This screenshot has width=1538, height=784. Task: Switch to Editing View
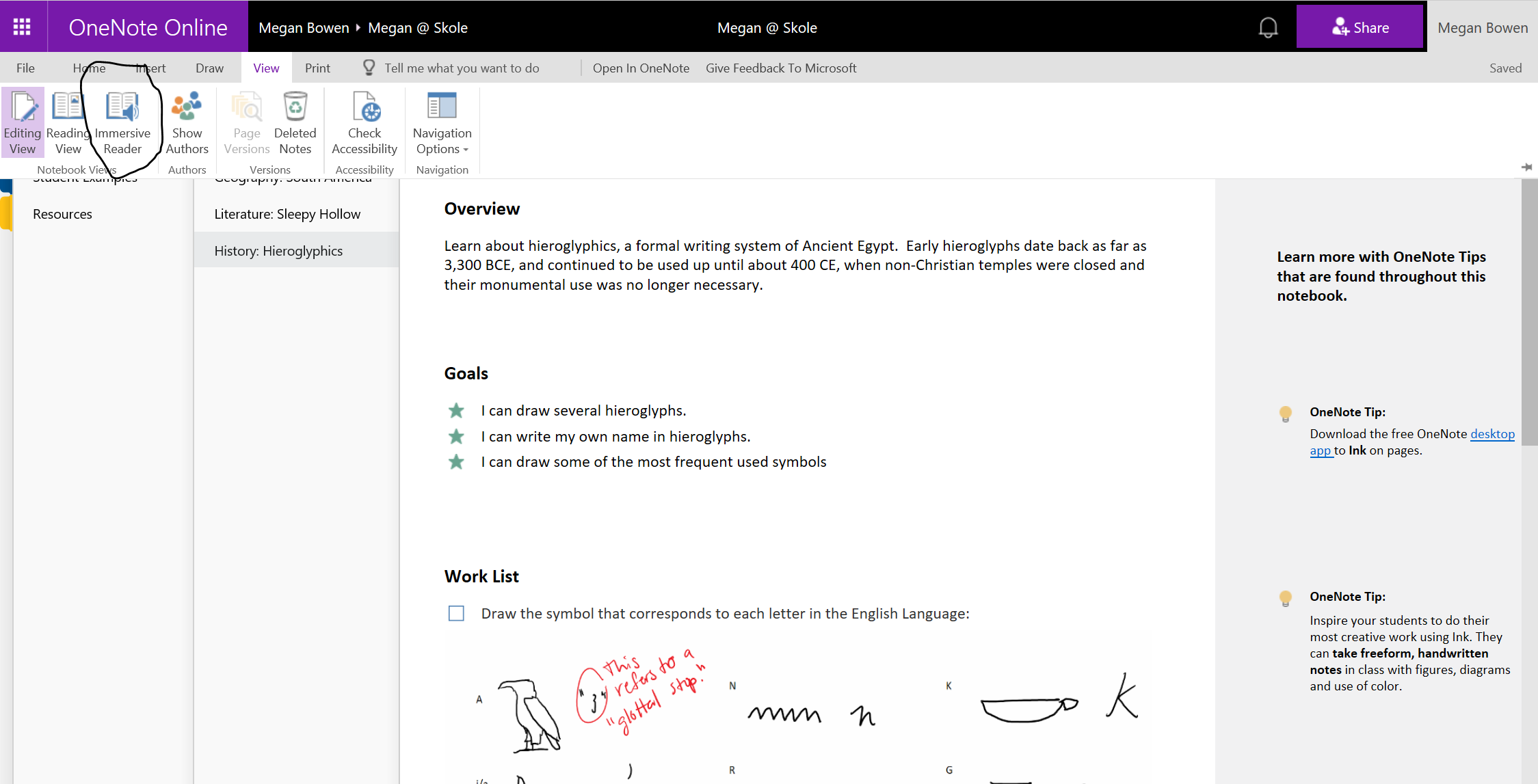tap(23, 123)
